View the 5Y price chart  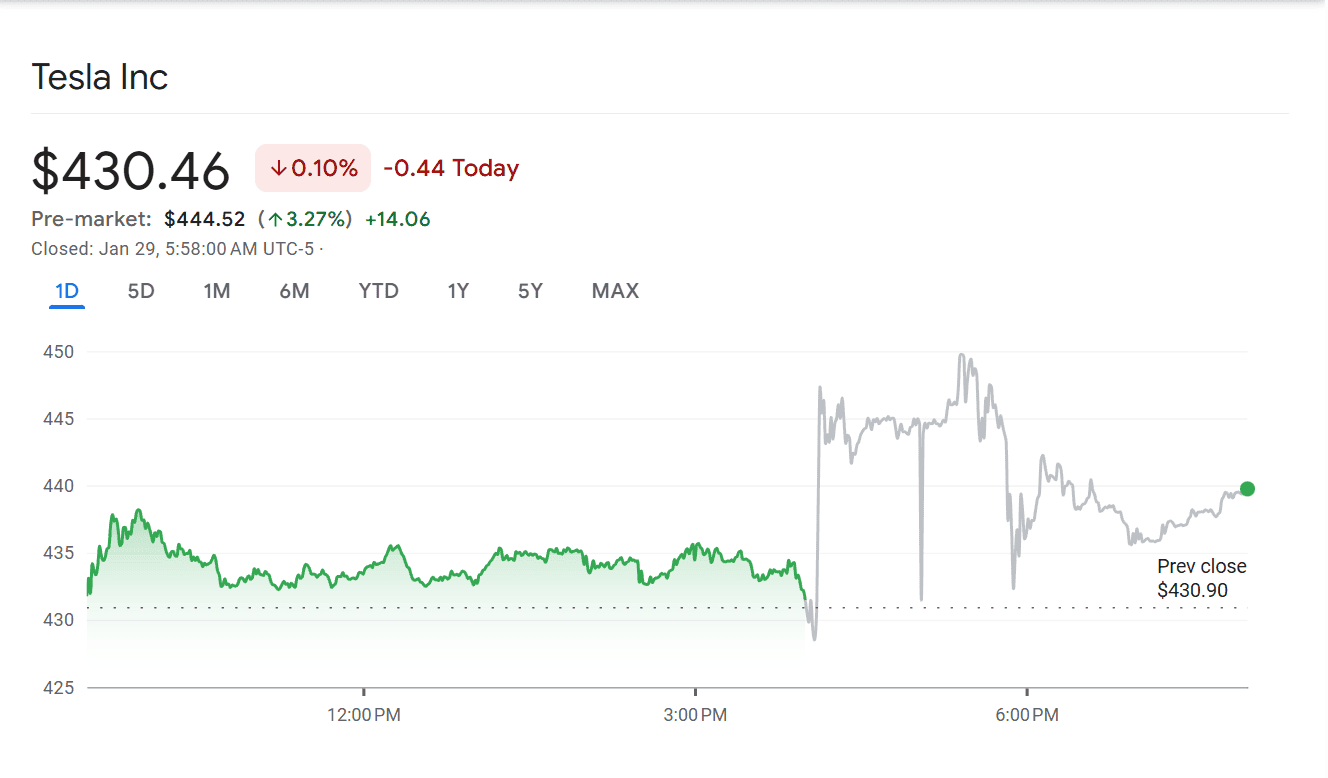(530, 291)
